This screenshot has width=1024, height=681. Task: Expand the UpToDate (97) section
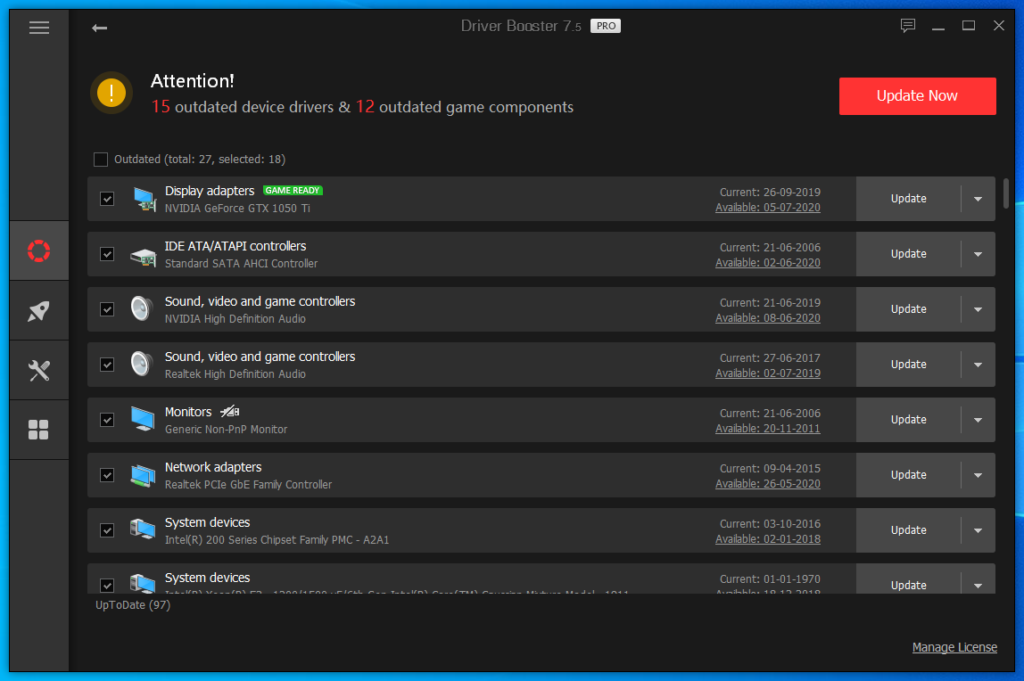point(132,604)
